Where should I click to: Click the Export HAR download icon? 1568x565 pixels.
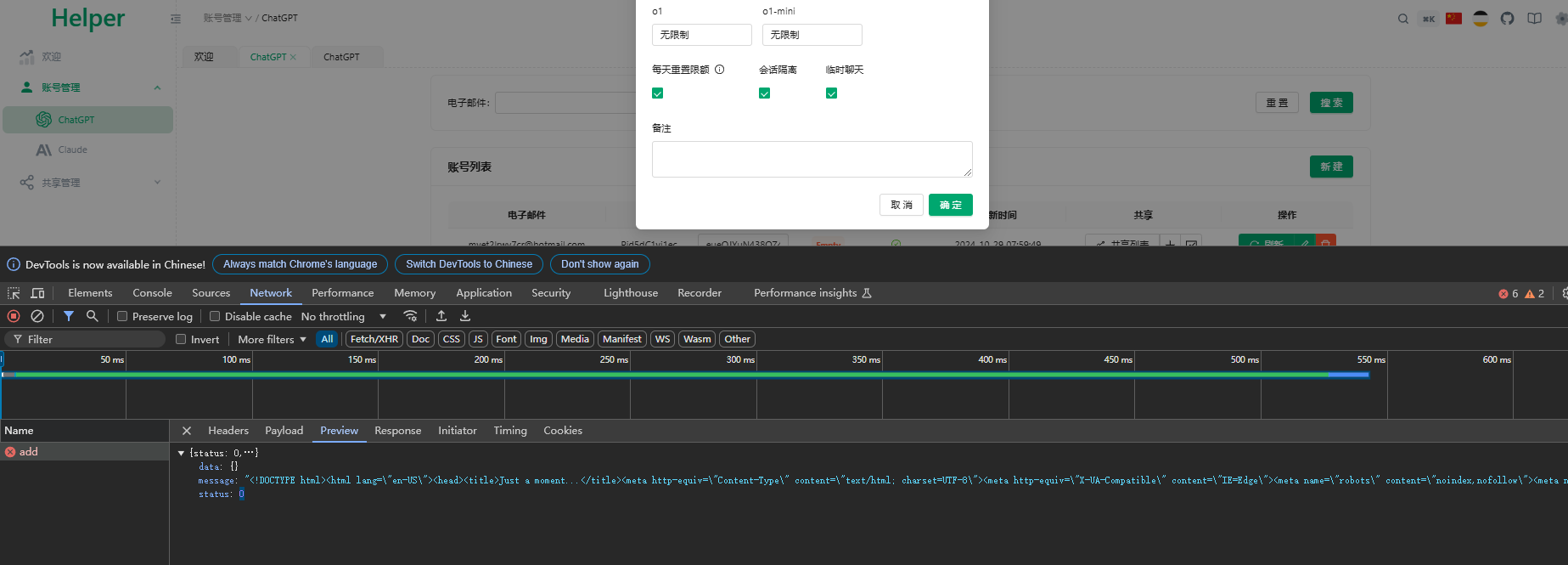(465, 316)
